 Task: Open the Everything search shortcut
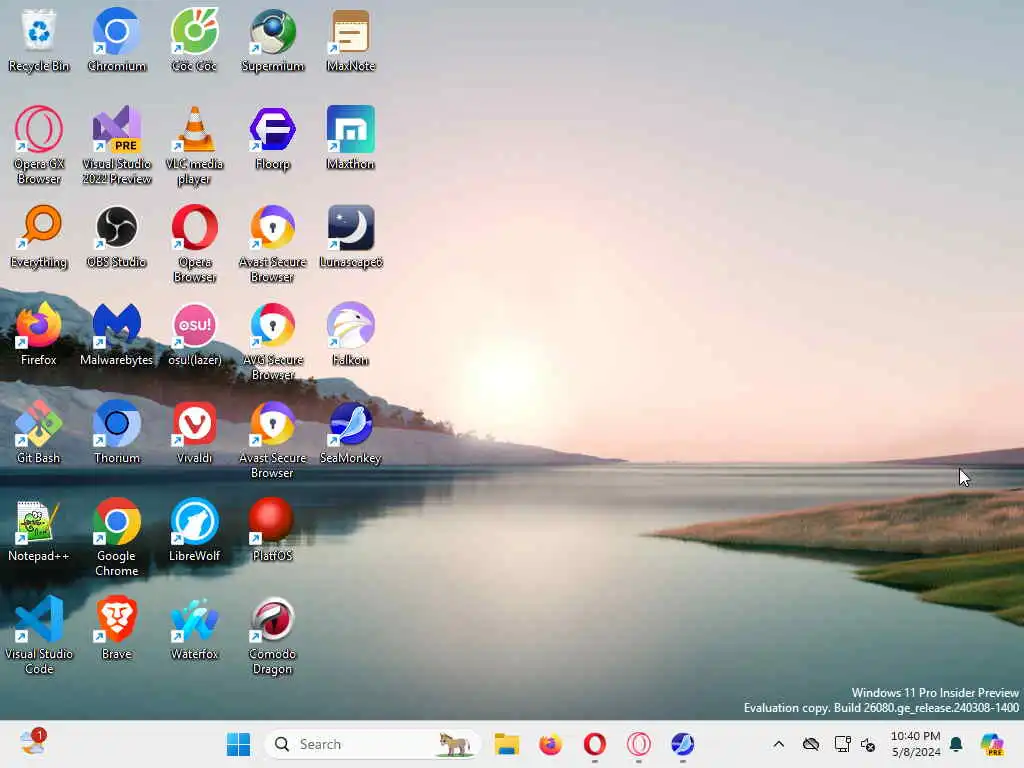[x=39, y=236]
